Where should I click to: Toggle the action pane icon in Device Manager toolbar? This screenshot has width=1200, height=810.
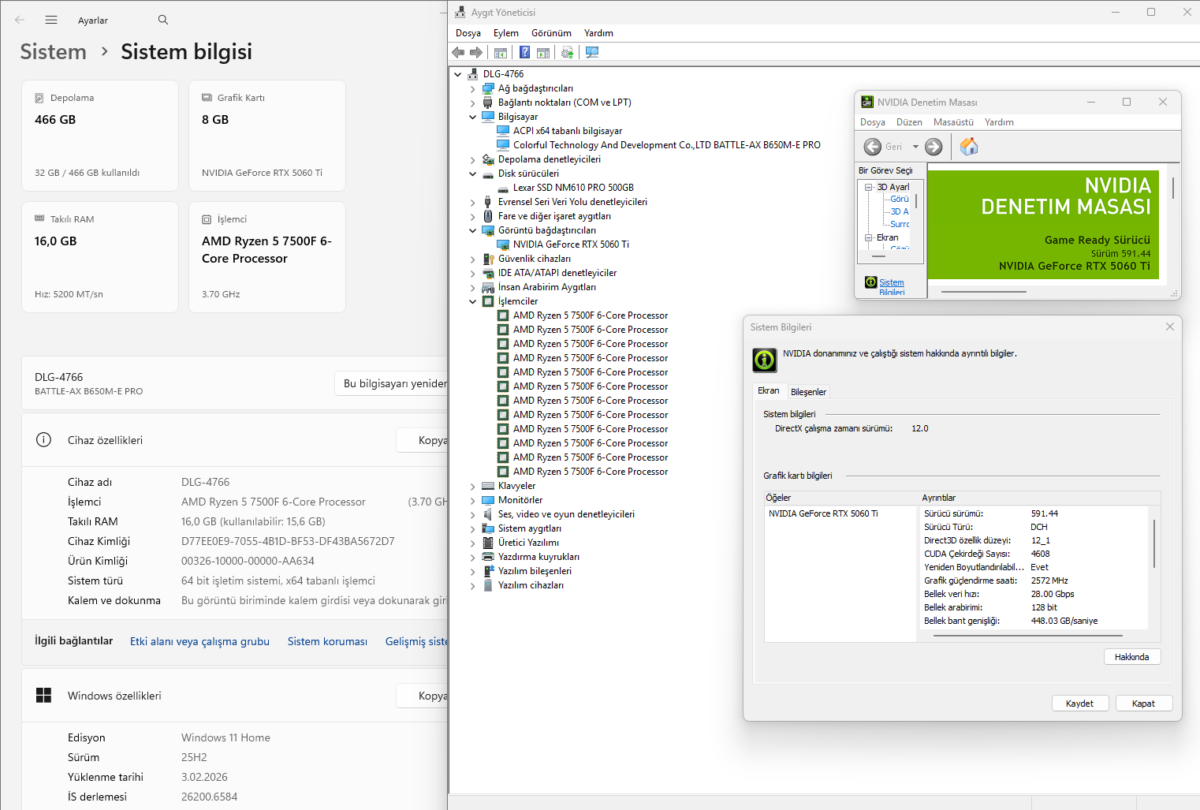coord(543,52)
